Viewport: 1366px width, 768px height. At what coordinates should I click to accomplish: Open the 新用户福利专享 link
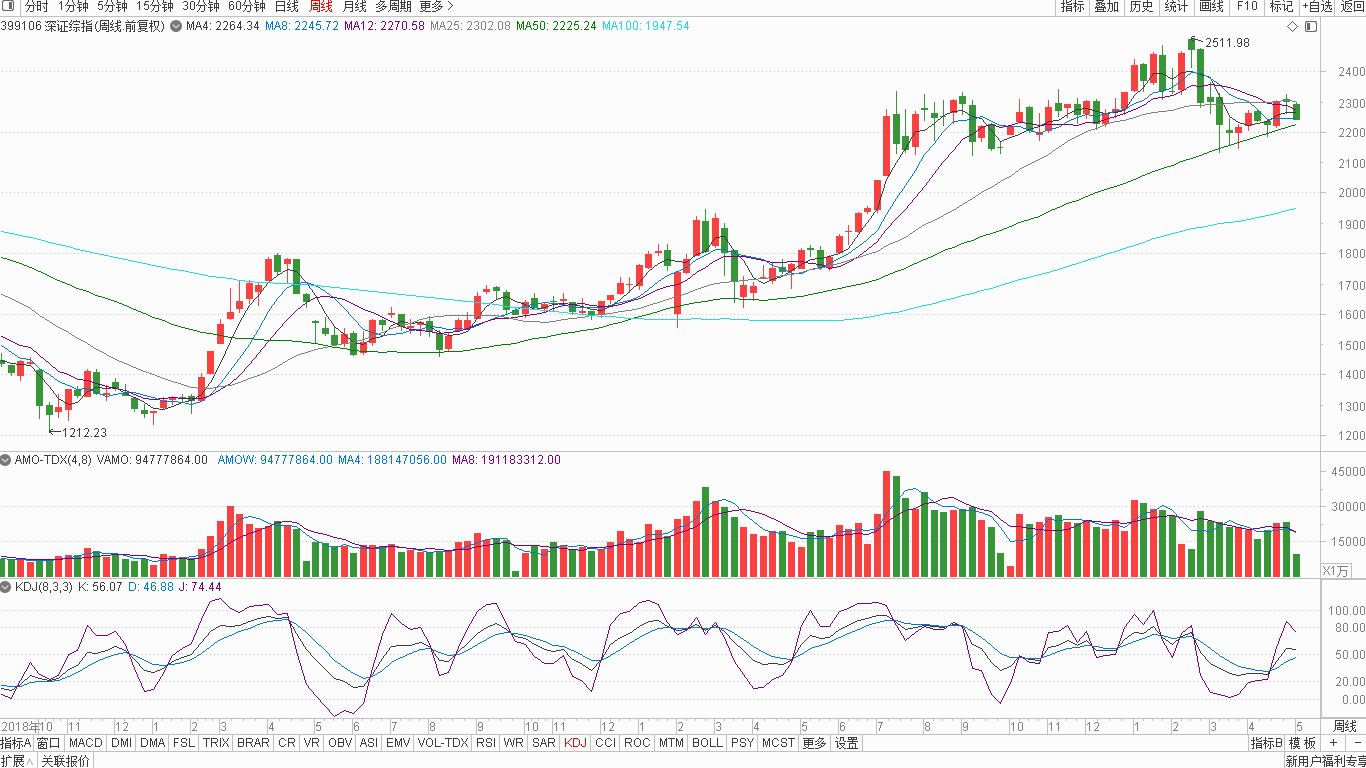[x=1325, y=761]
